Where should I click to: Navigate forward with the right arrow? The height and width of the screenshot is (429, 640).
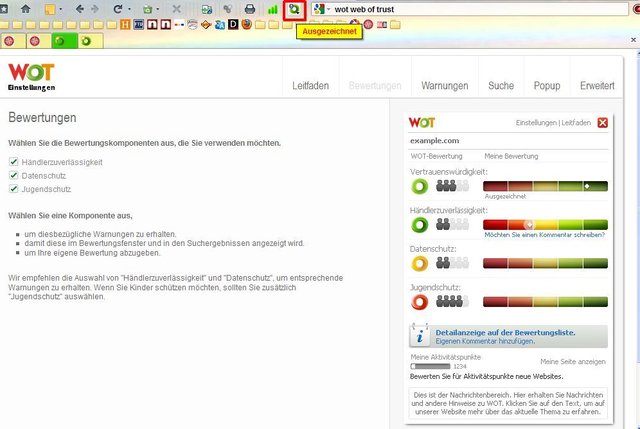click(95, 9)
